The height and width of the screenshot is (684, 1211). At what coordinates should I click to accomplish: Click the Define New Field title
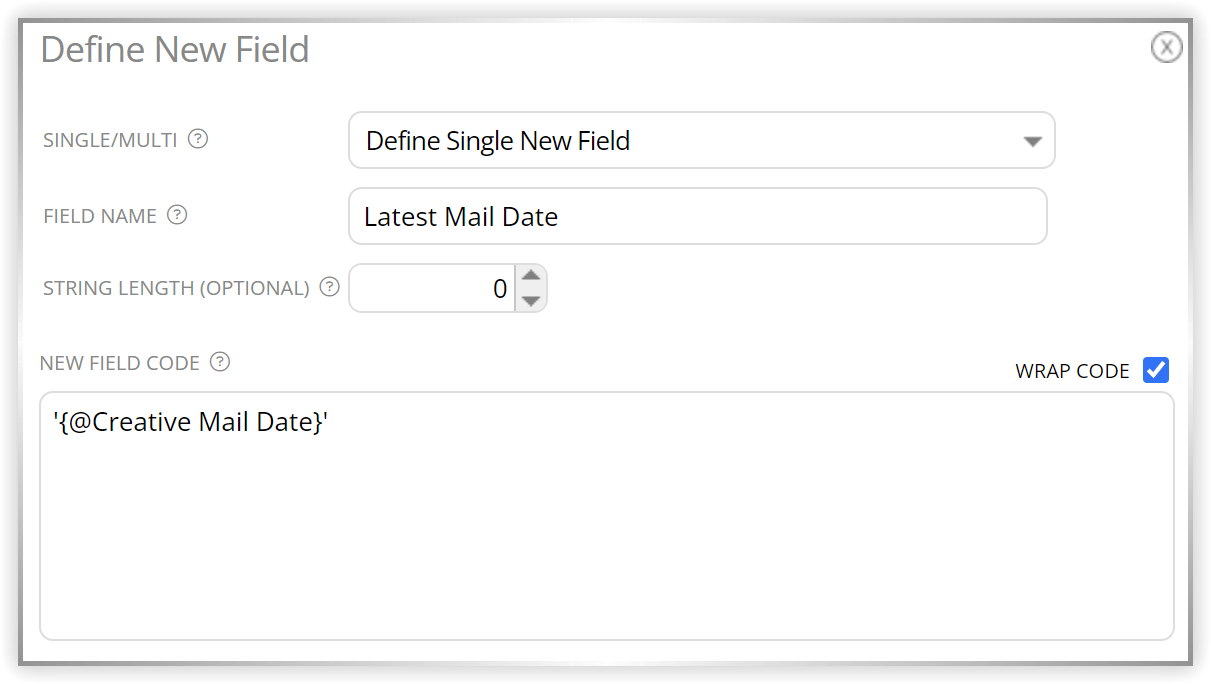pos(175,49)
